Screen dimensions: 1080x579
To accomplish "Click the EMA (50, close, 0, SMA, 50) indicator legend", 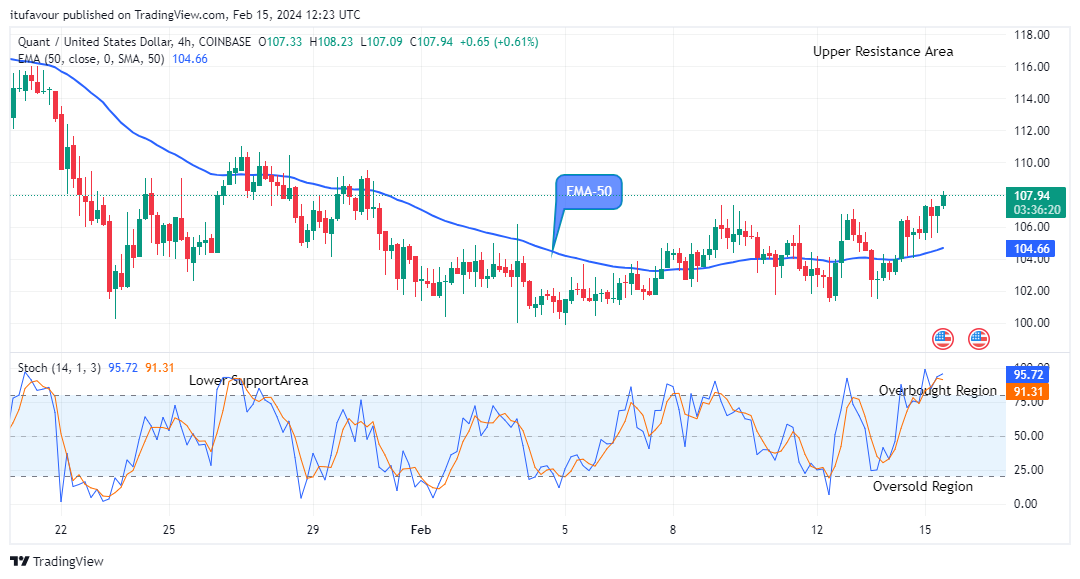I will point(91,59).
